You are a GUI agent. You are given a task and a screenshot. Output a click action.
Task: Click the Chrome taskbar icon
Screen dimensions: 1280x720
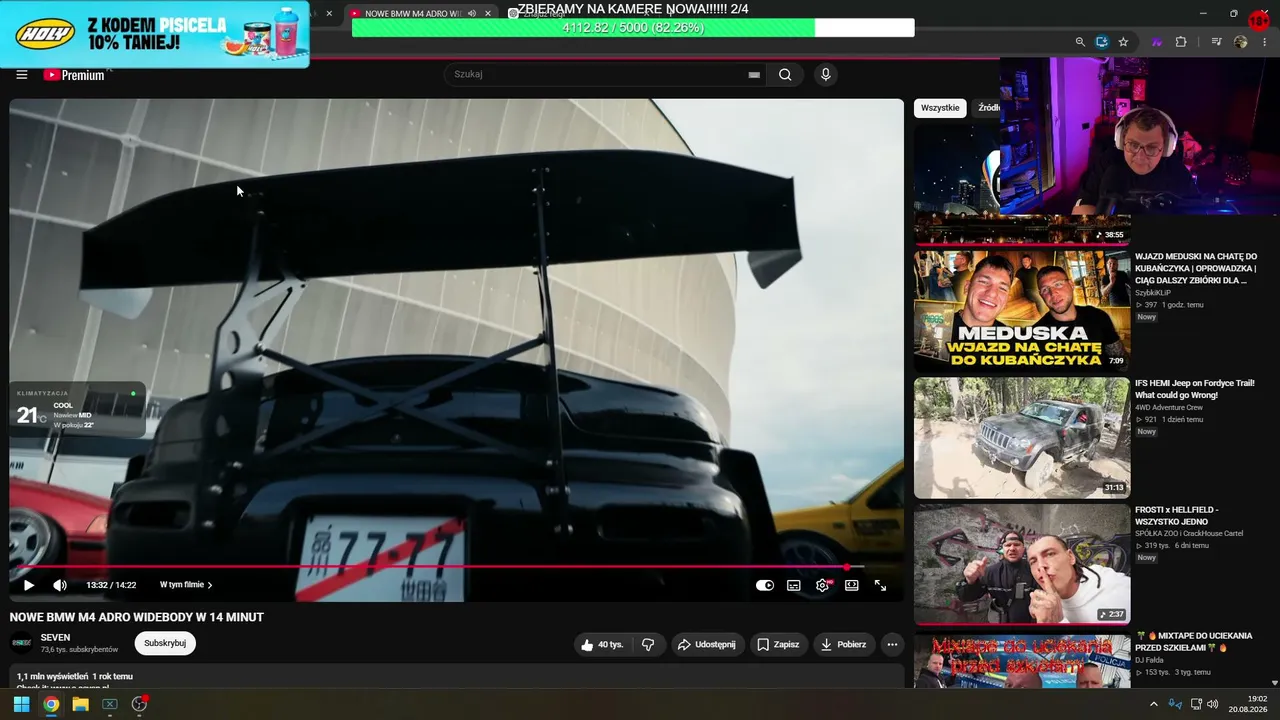pyautogui.click(x=51, y=704)
